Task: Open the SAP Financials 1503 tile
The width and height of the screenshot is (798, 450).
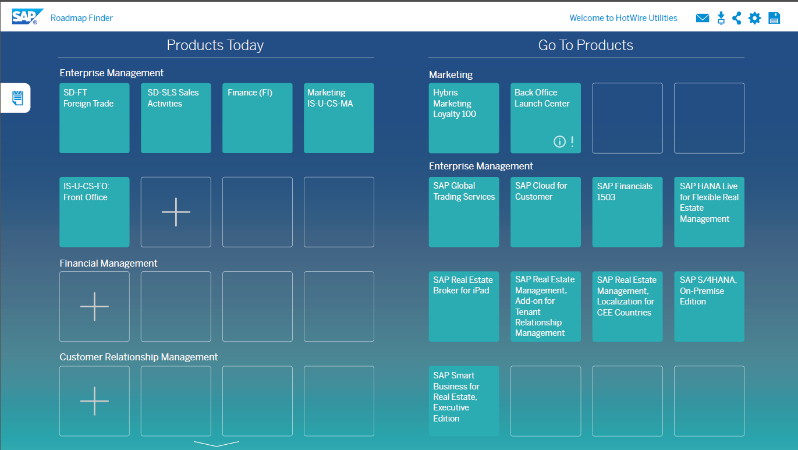Action: click(x=627, y=212)
